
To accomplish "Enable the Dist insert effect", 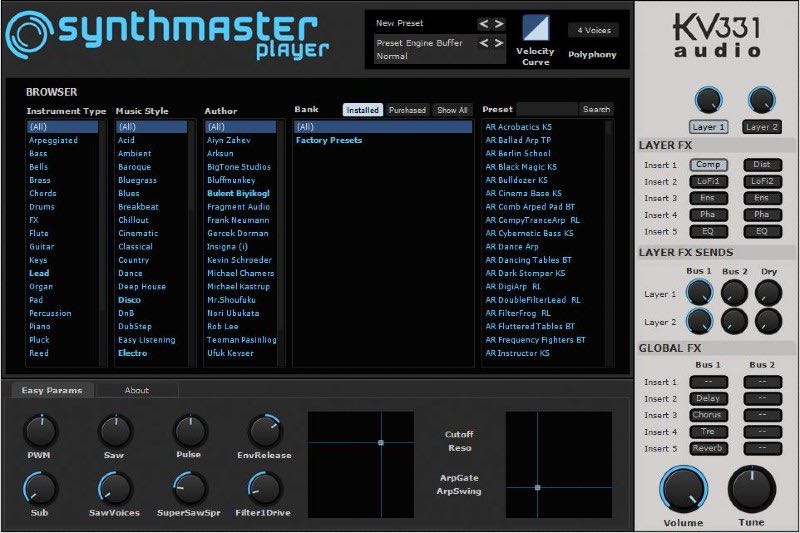I will pyautogui.click(x=762, y=165).
